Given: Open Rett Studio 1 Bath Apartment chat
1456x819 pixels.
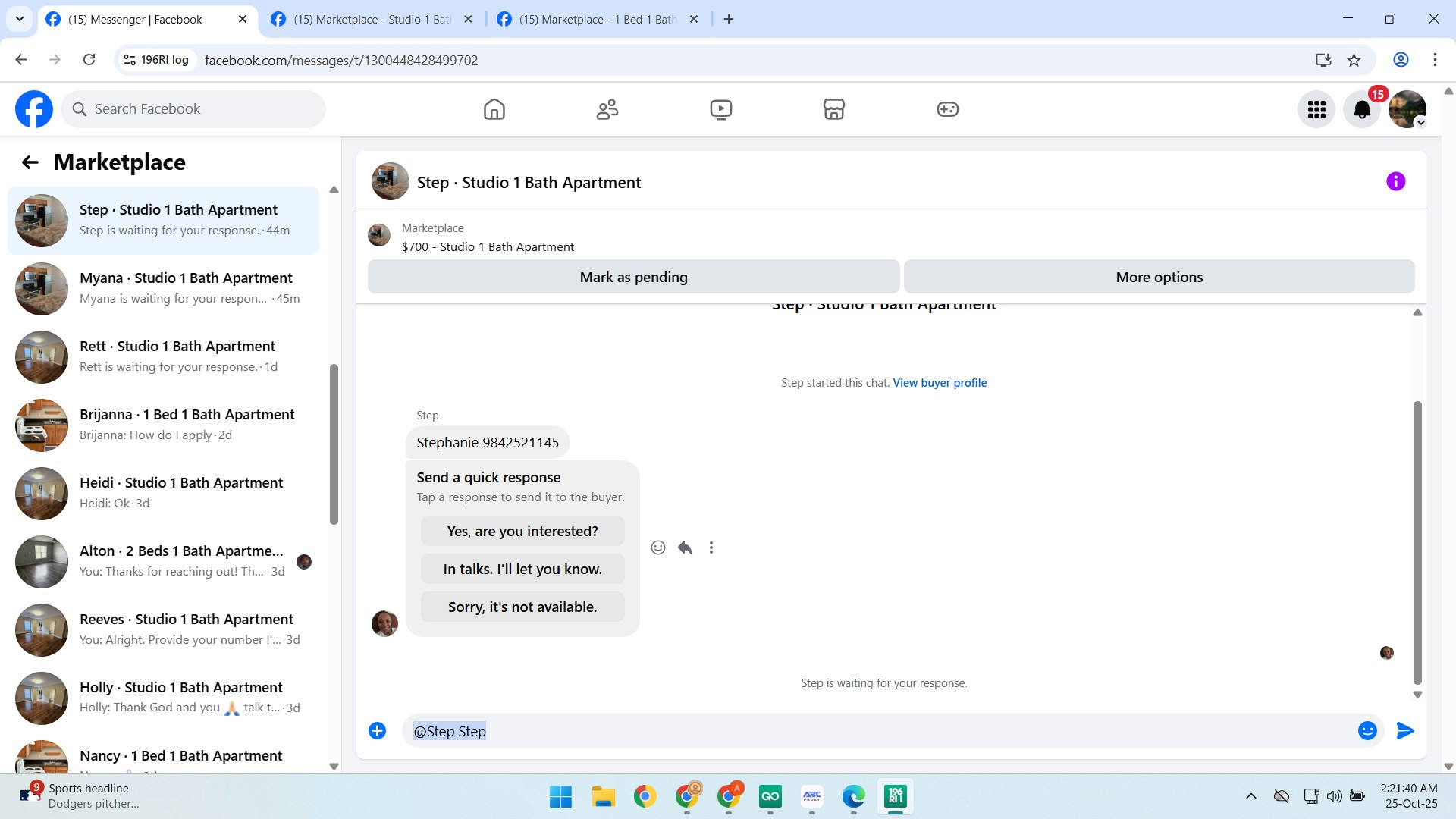Looking at the screenshot, I should (x=163, y=357).
